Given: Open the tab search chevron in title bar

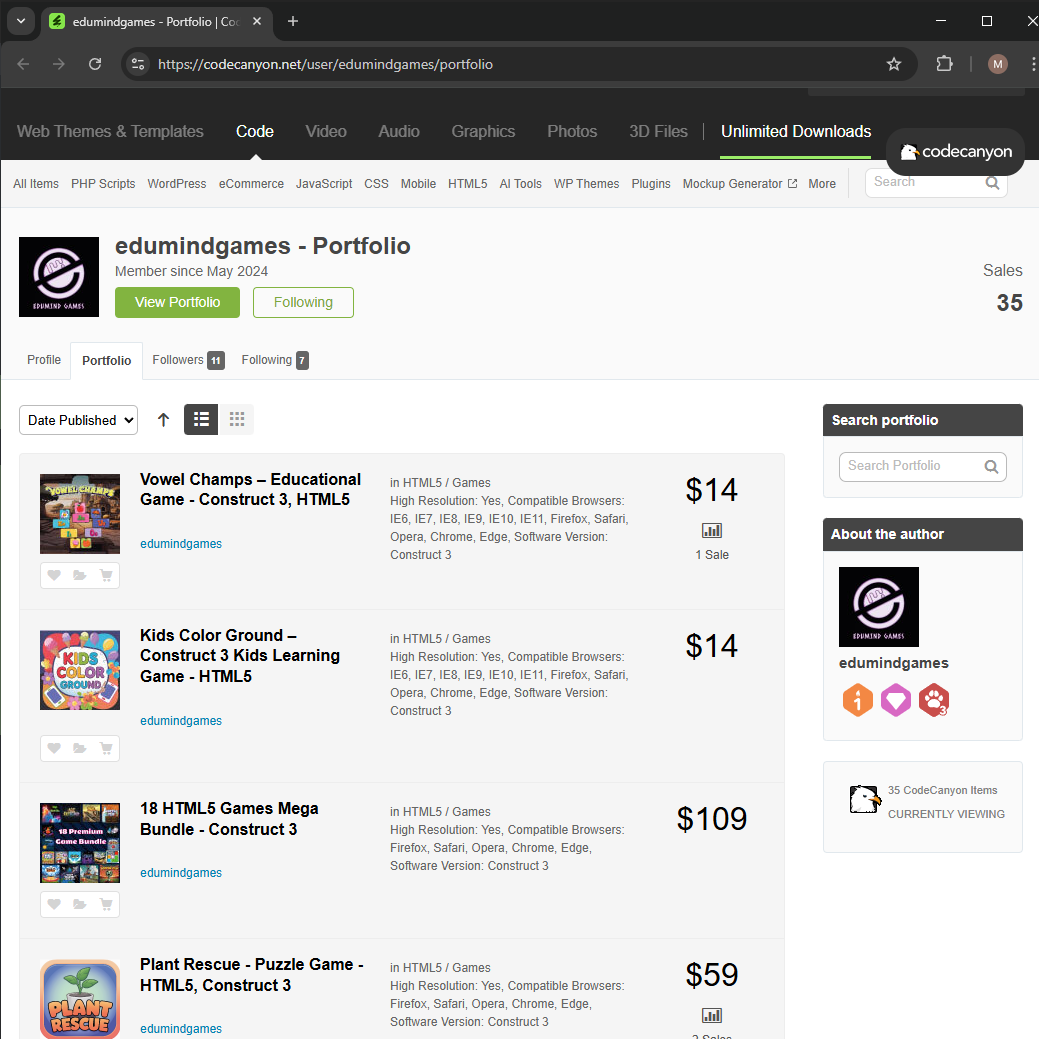Looking at the screenshot, I should [21, 21].
